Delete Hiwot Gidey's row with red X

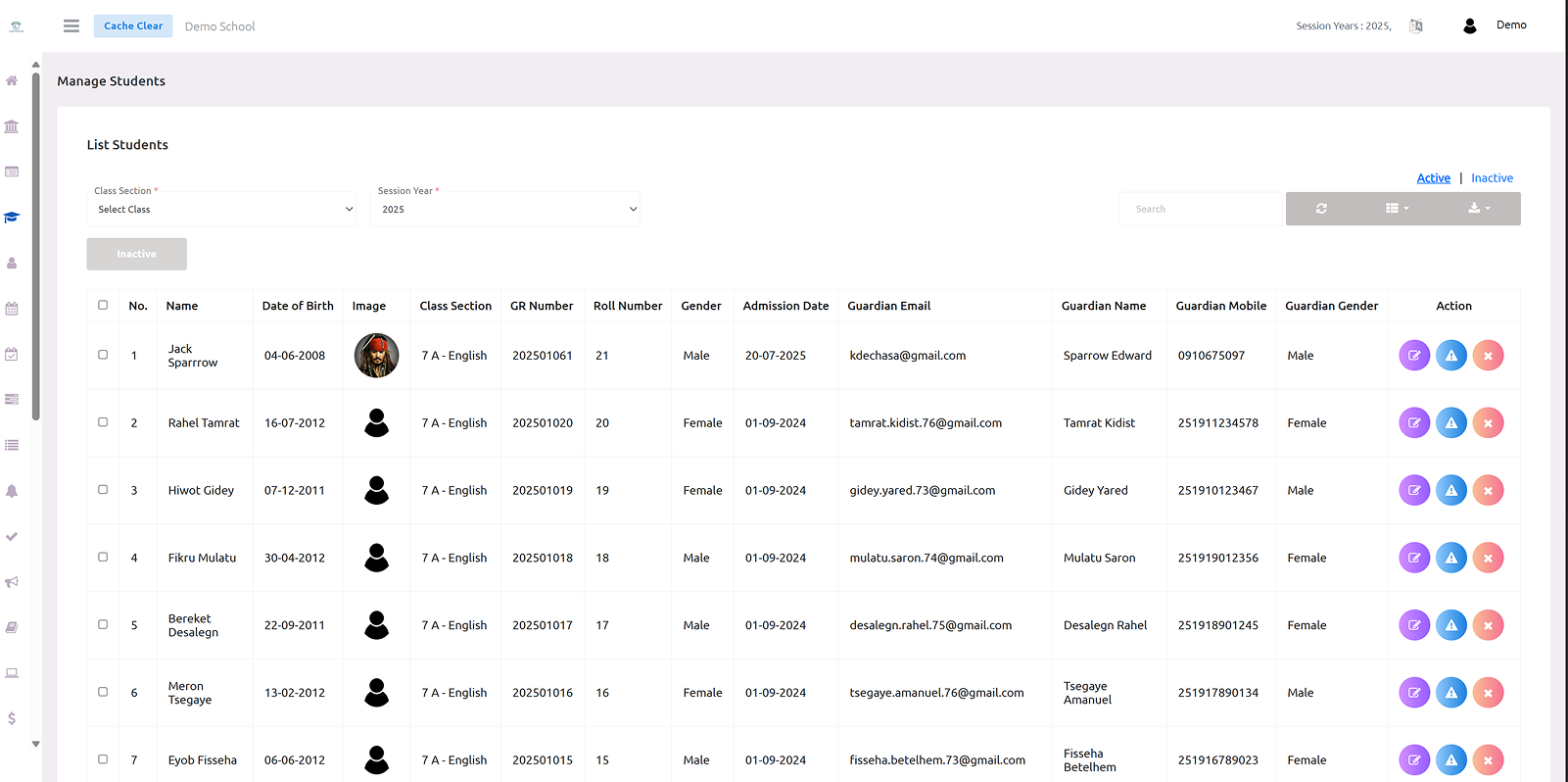pos(1488,491)
